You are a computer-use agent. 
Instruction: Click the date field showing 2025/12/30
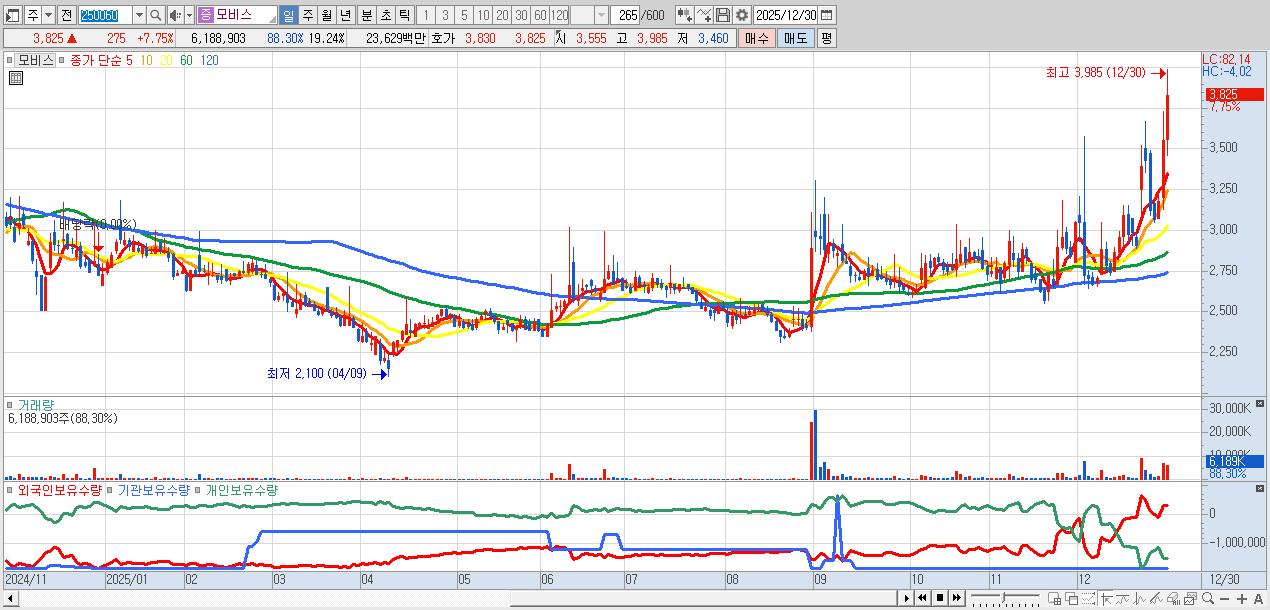pyautogui.click(x=786, y=15)
